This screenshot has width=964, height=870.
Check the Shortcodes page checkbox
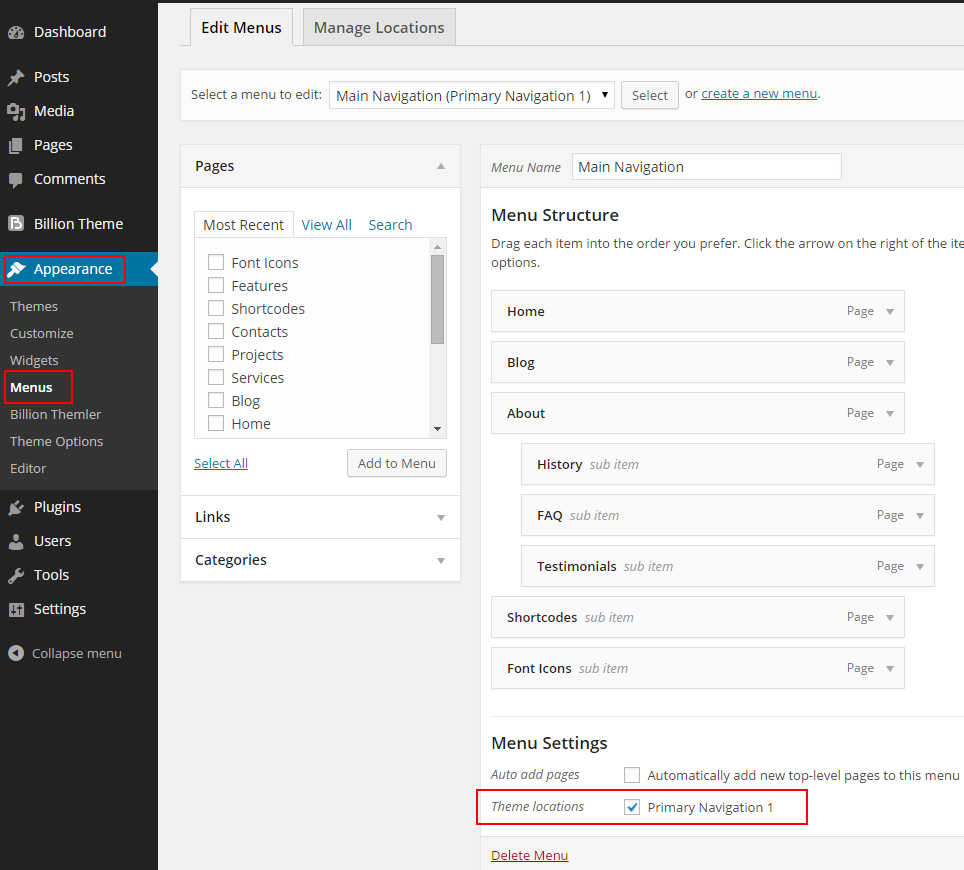click(x=216, y=308)
